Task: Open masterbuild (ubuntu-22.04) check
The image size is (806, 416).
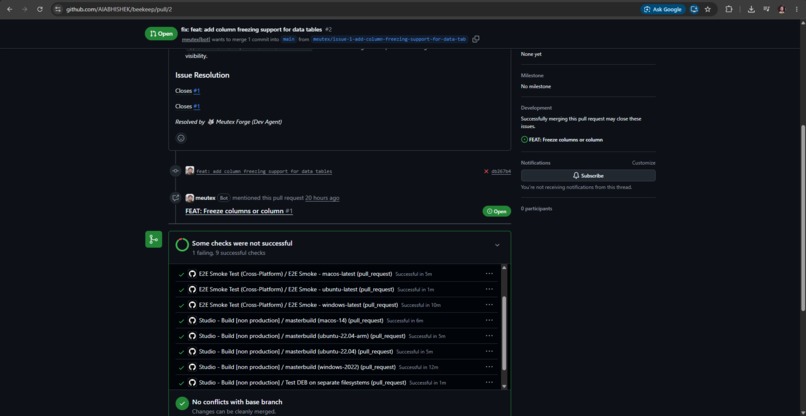Action: (x=296, y=352)
